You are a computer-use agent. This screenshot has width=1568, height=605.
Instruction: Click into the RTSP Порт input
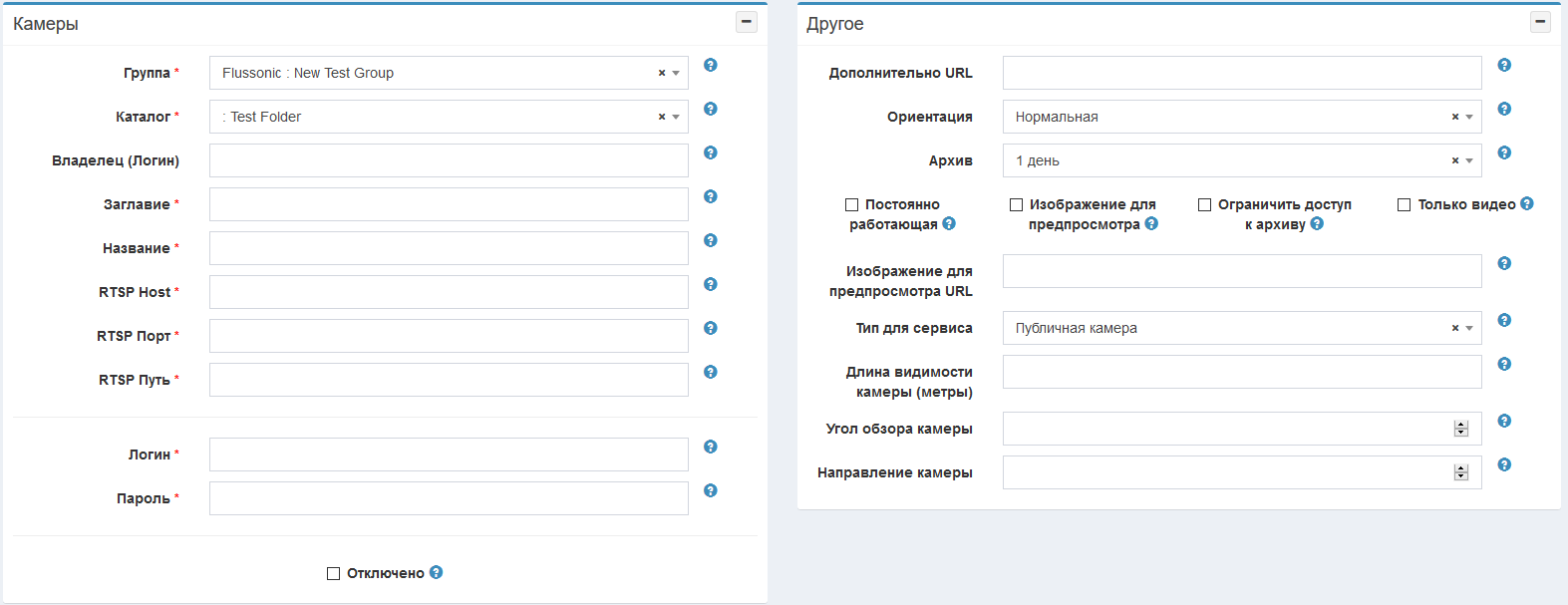pos(449,336)
